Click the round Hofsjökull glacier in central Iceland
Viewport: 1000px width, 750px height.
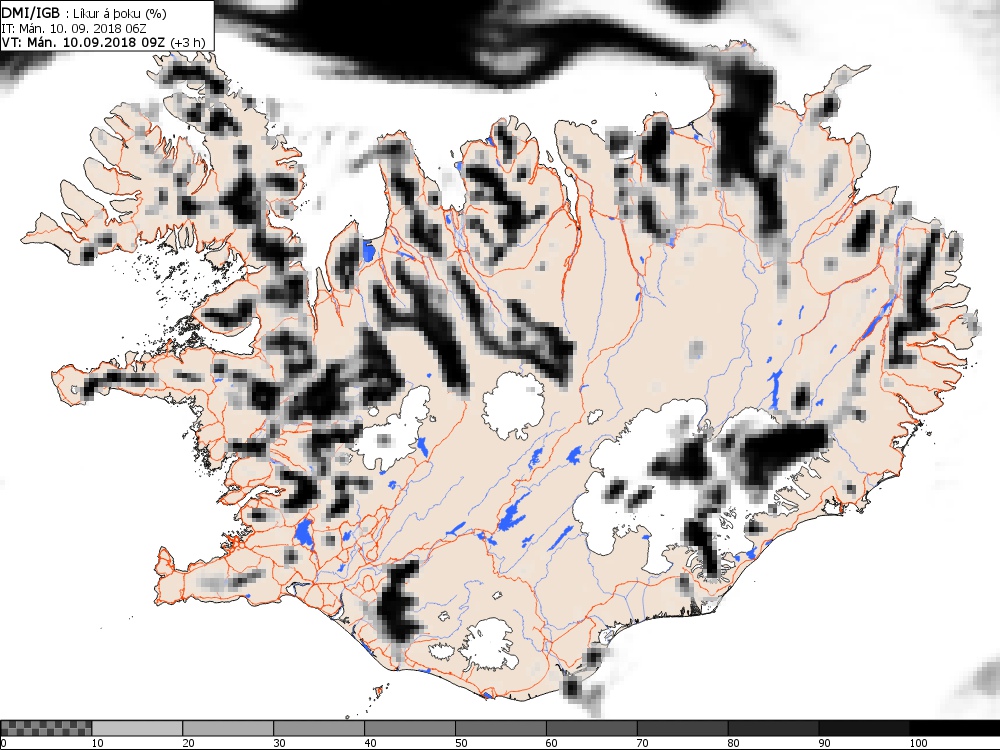click(x=513, y=406)
